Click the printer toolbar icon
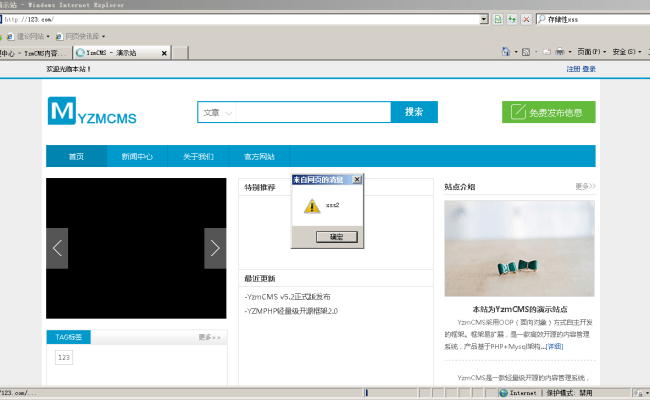 coord(560,52)
